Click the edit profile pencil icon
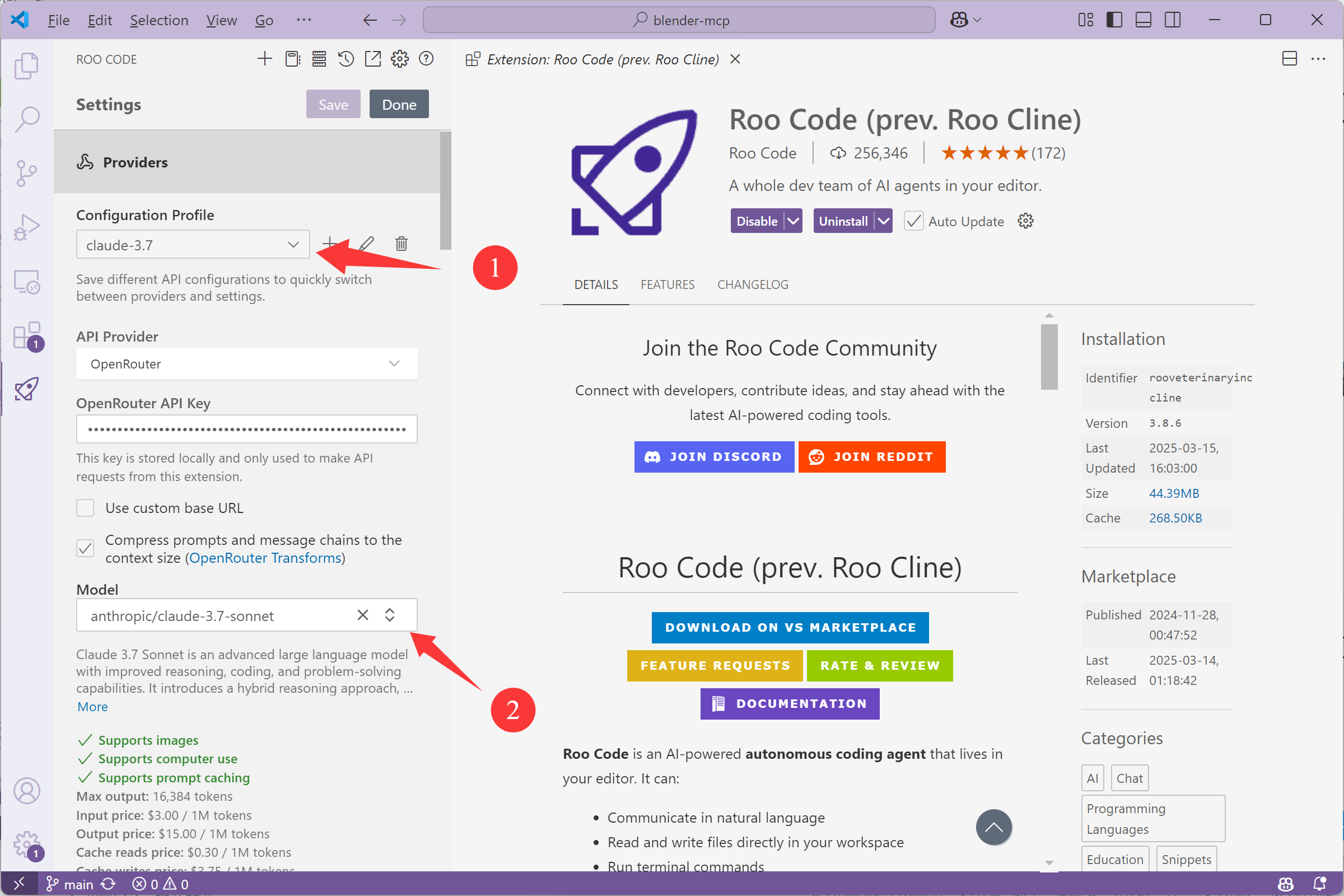 click(367, 243)
